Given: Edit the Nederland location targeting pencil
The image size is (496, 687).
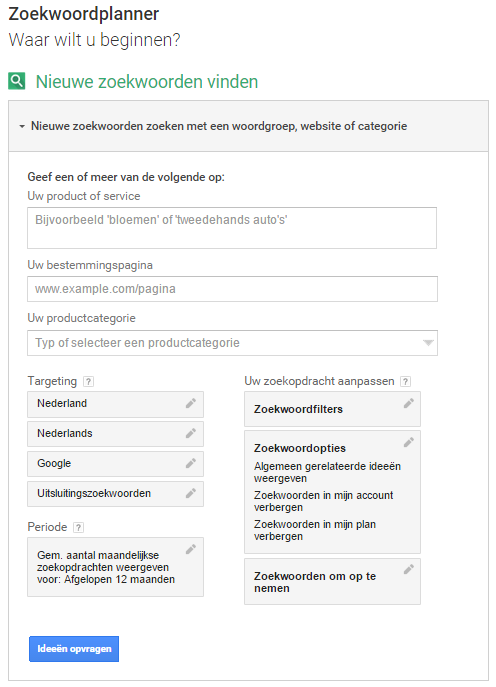Looking at the screenshot, I should 191,403.
